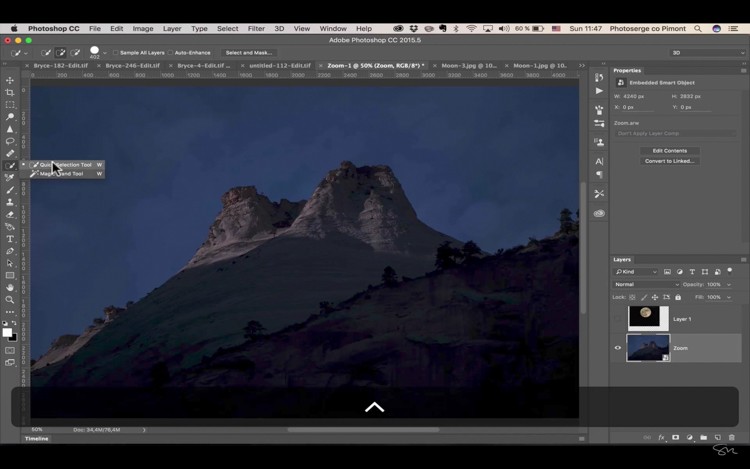Toggle Lock image pixels brush icon
This screenshot has height=469, width=750.
tap(644, 297)
